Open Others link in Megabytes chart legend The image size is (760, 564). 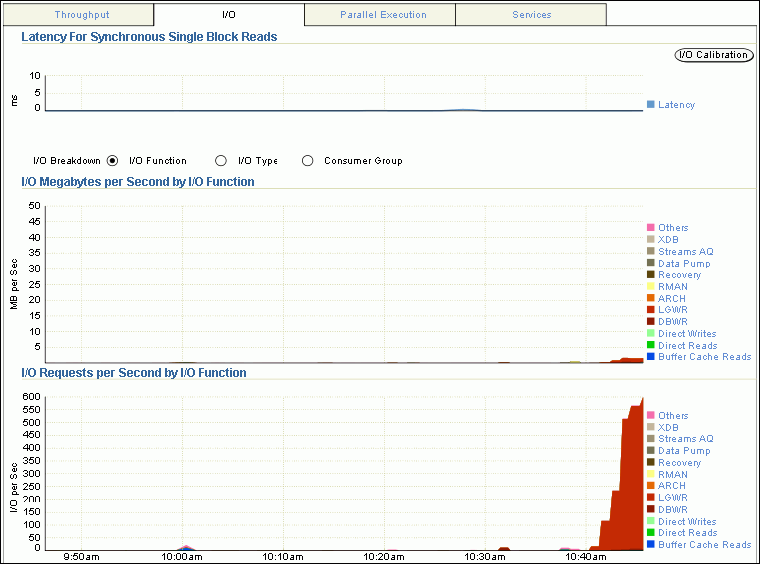673,228
